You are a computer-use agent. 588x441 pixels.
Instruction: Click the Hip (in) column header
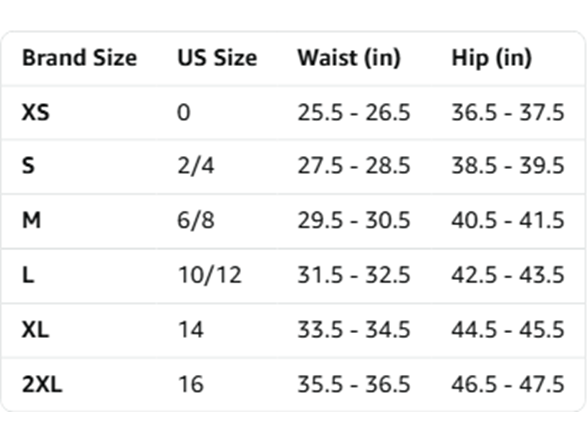pyautogui.click(x=492, y=58)
